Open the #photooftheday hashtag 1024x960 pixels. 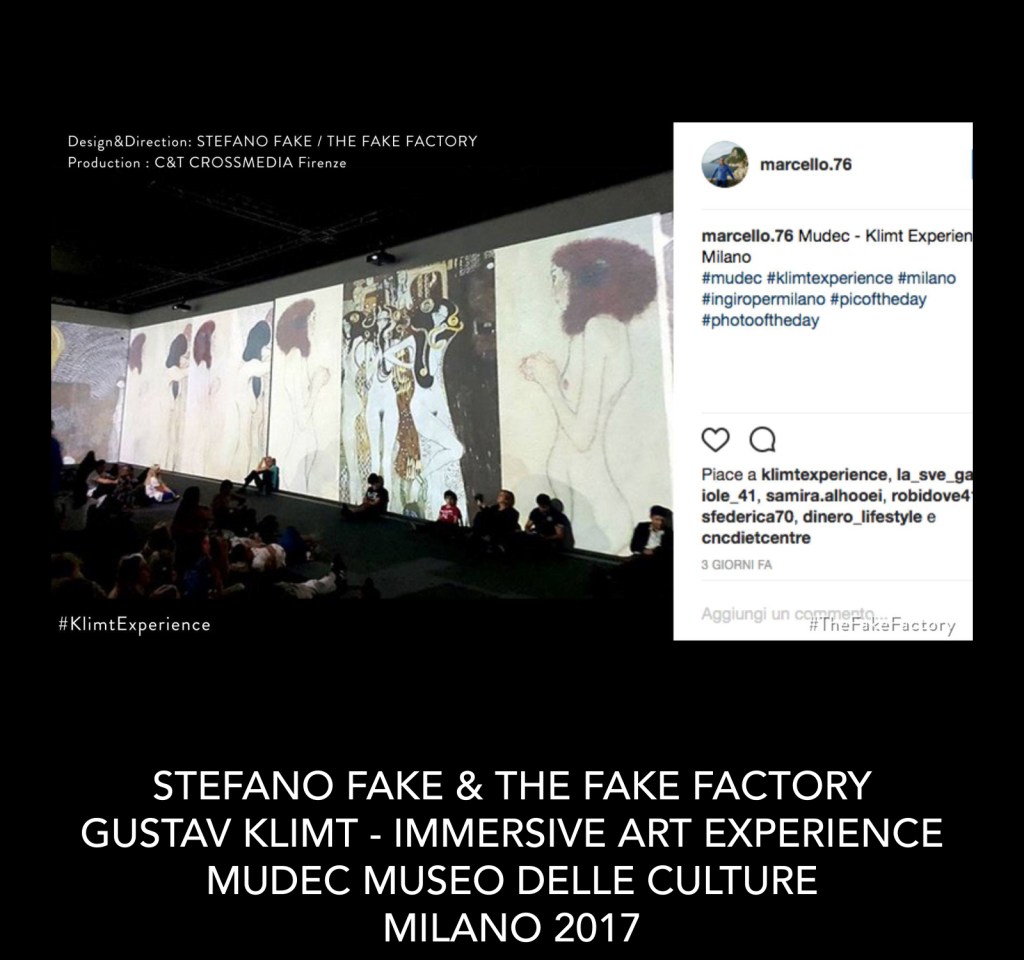(760, 321)
